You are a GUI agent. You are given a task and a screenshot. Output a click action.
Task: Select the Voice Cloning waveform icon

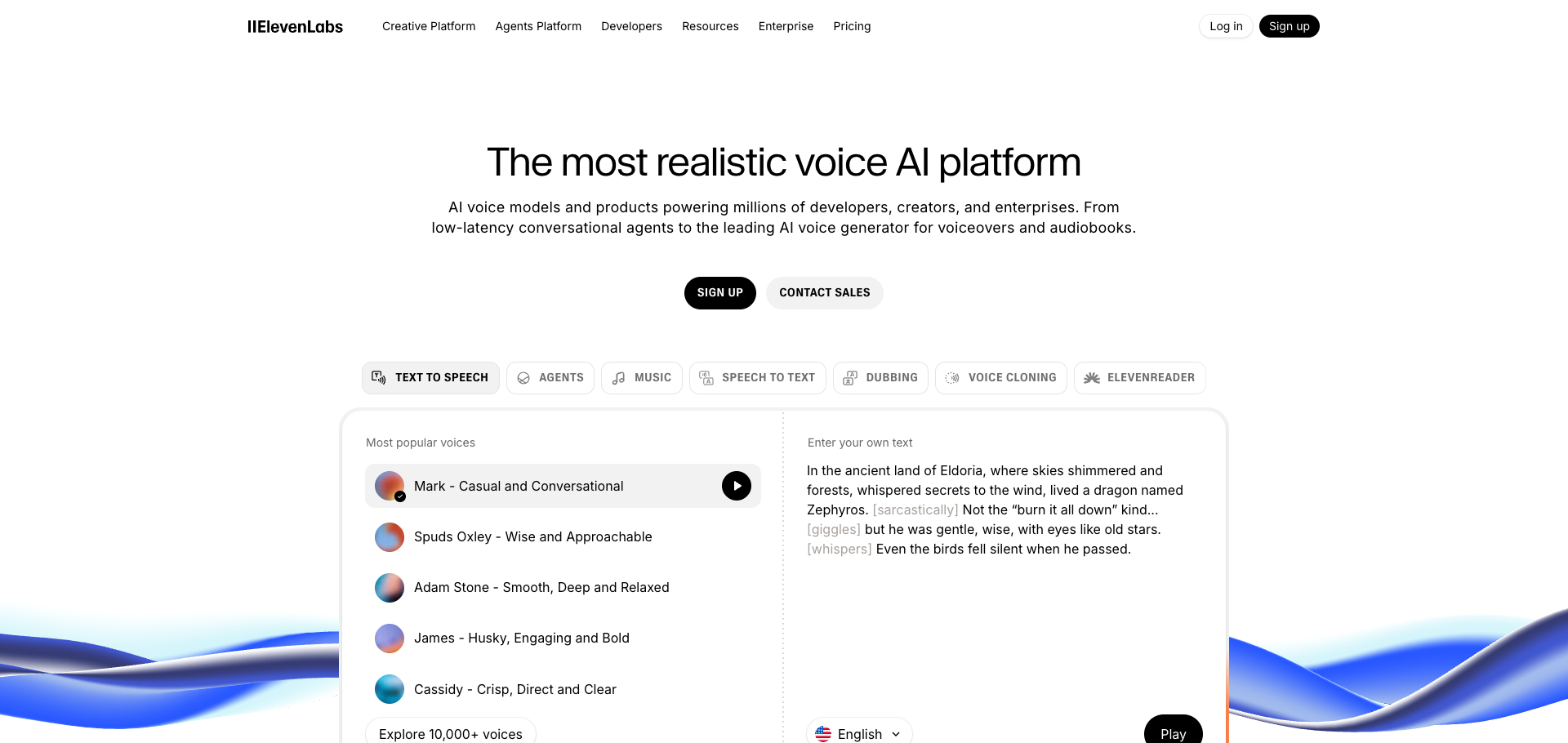point(951,377)
